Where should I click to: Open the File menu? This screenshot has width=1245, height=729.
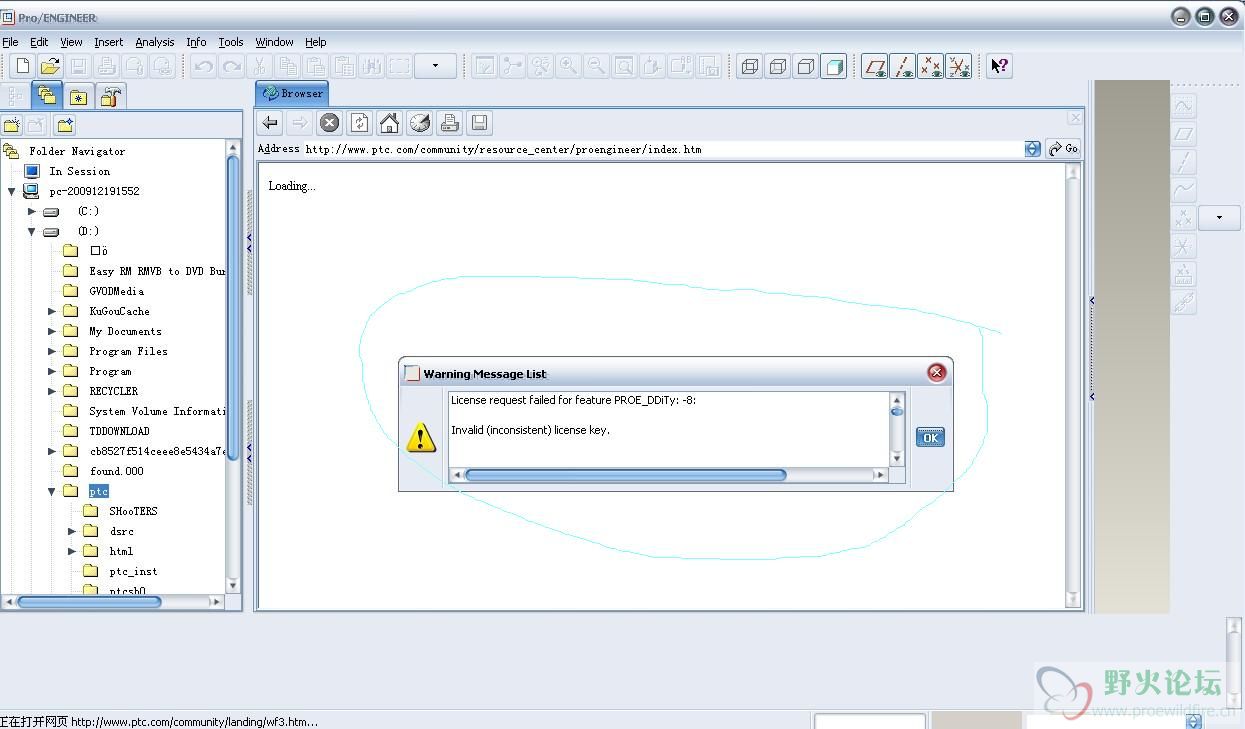pyautogui.click(x=10, y=42)
